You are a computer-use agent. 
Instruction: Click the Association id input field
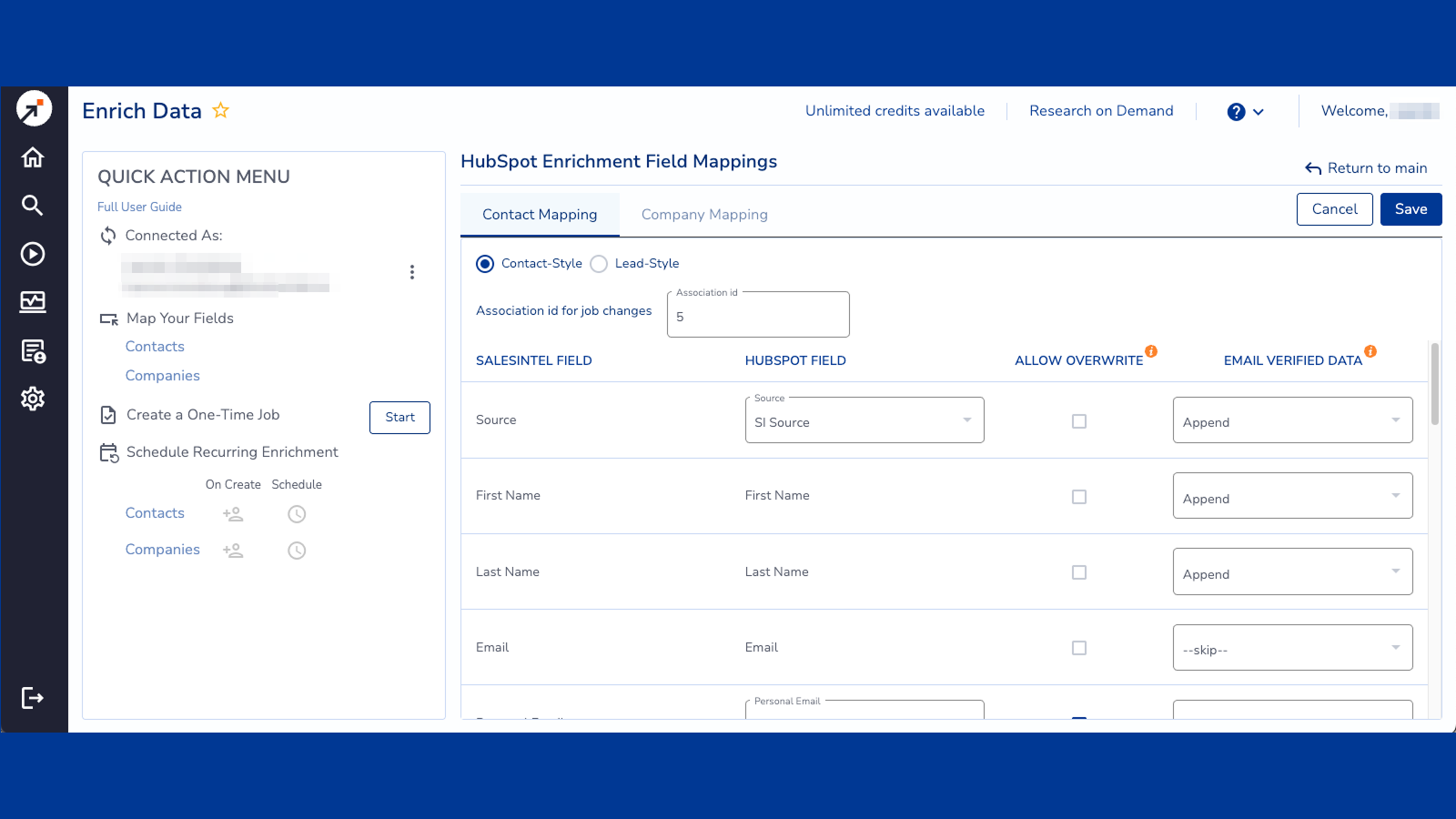pos(757,318)
